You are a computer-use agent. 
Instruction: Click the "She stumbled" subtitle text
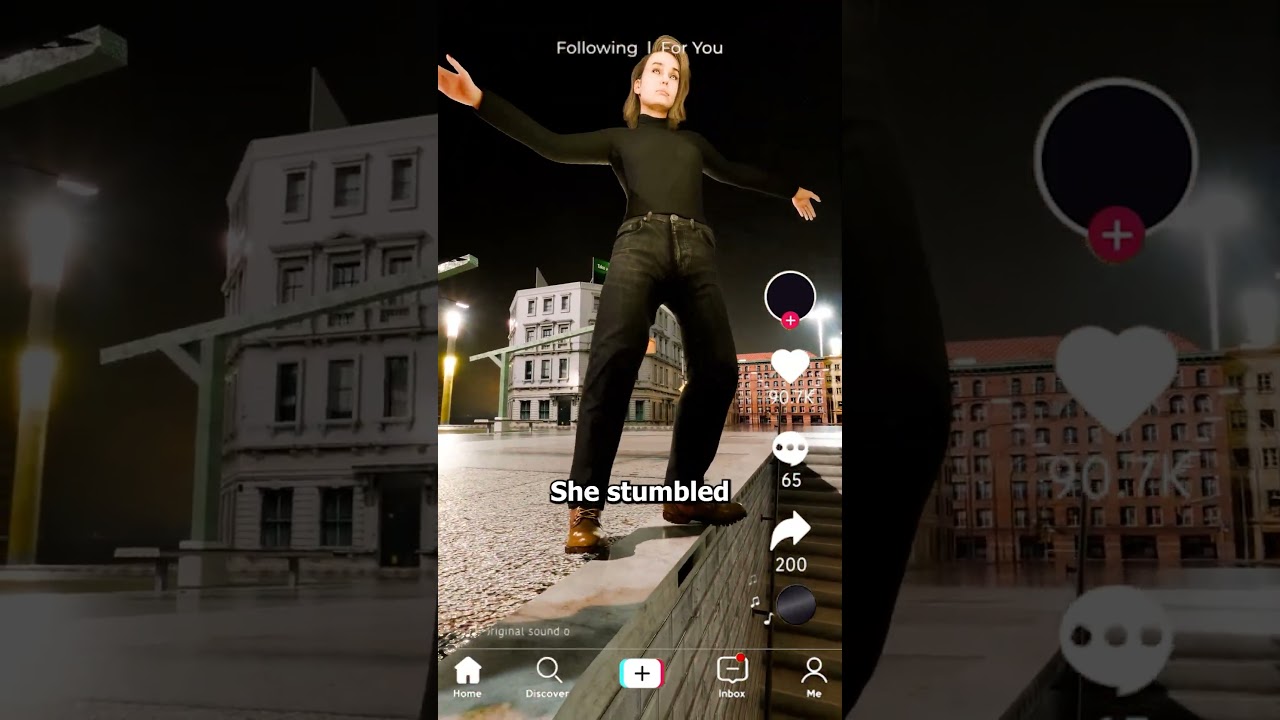click(x=640, y=491)
